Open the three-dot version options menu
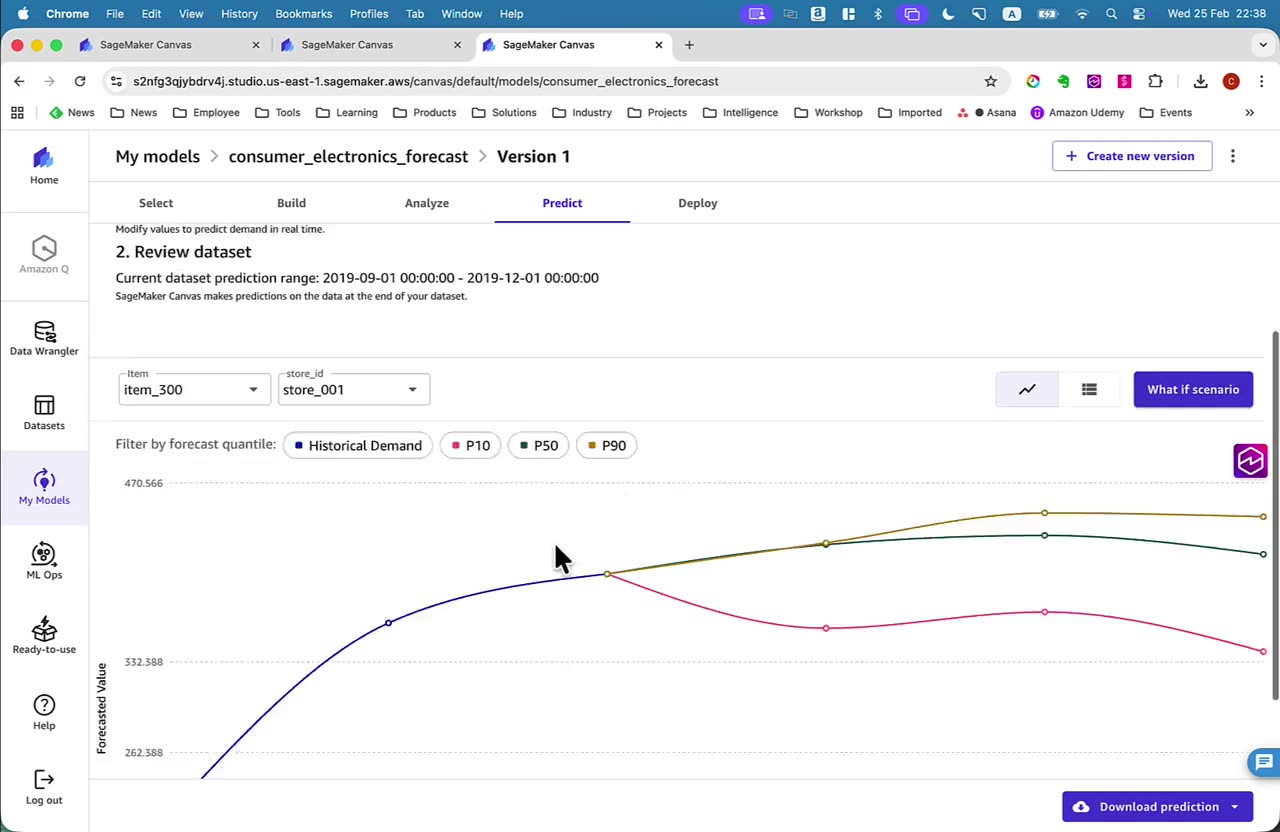1280x832 pixels. click(x=1233, y=156)
